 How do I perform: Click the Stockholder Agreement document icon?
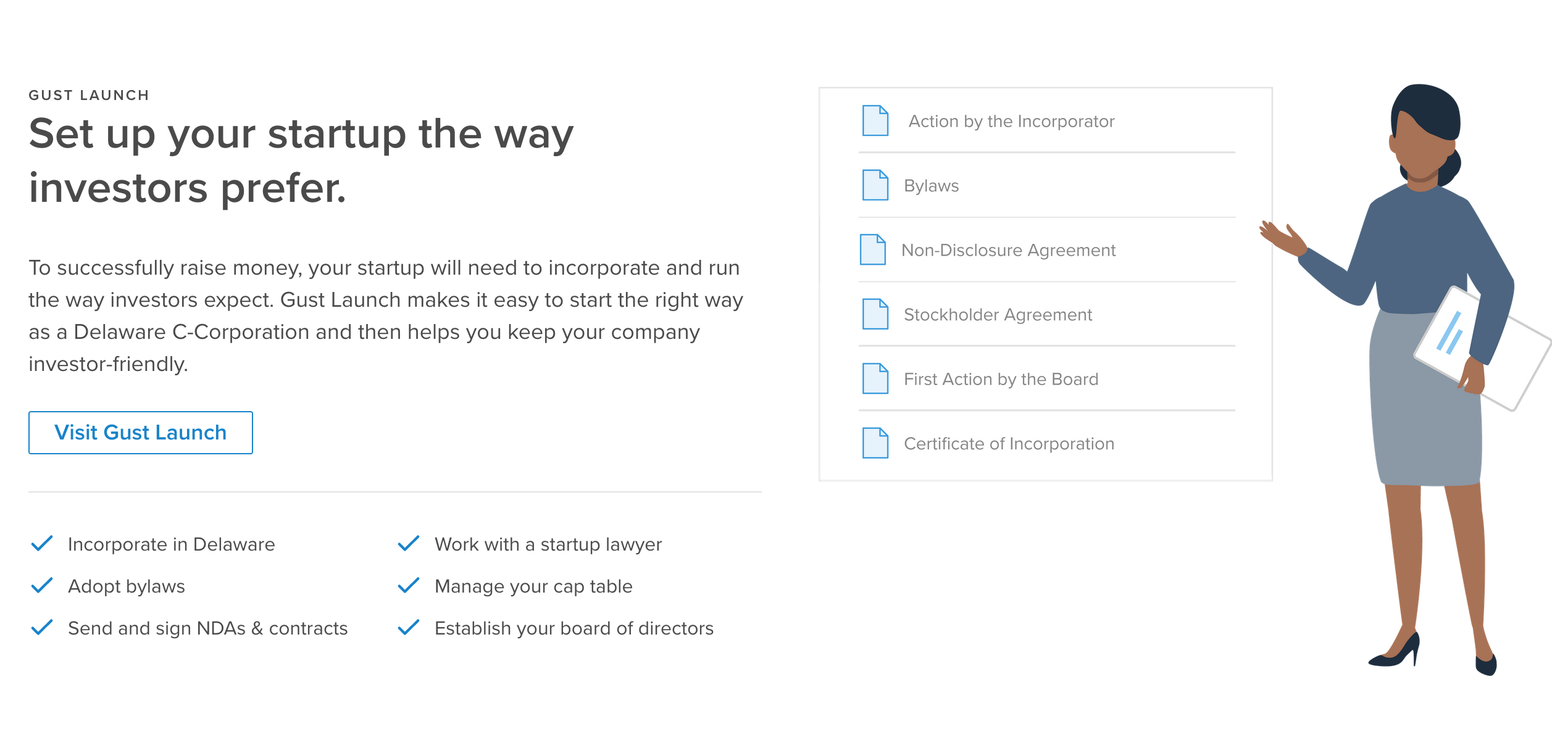coord(875,314)
